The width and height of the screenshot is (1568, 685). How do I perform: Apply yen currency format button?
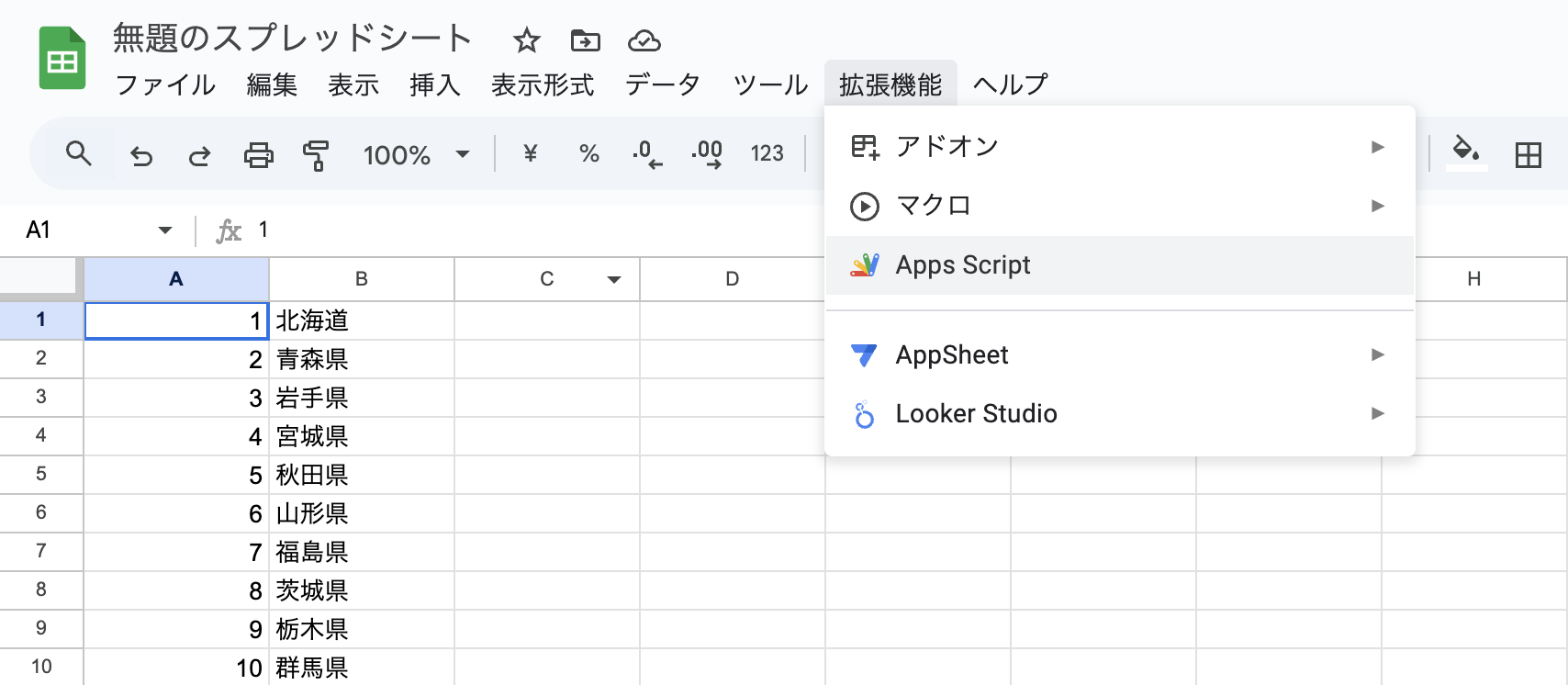coord(530,153)
